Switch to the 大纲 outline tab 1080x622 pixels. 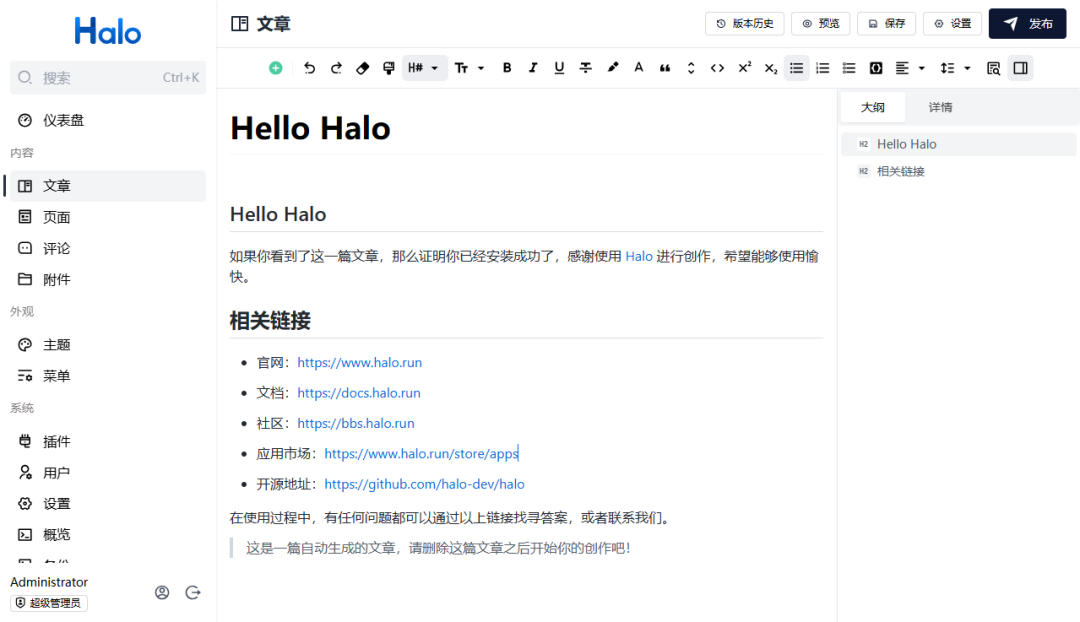pyautogui.click(x=873, y=107)
